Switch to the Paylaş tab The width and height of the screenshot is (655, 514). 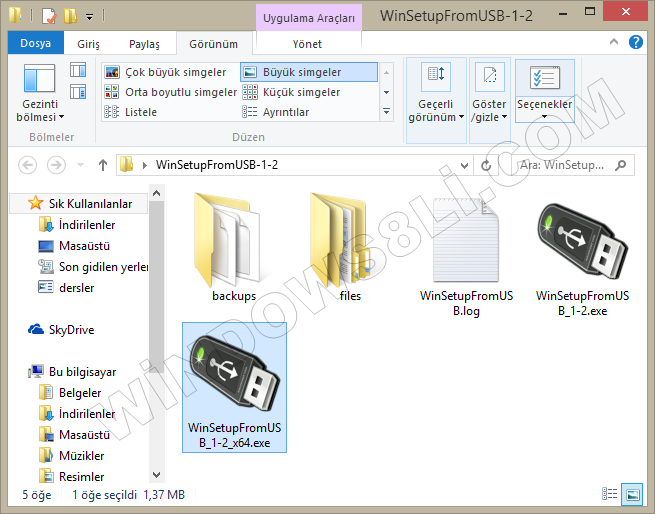click(x=145, y=44)
